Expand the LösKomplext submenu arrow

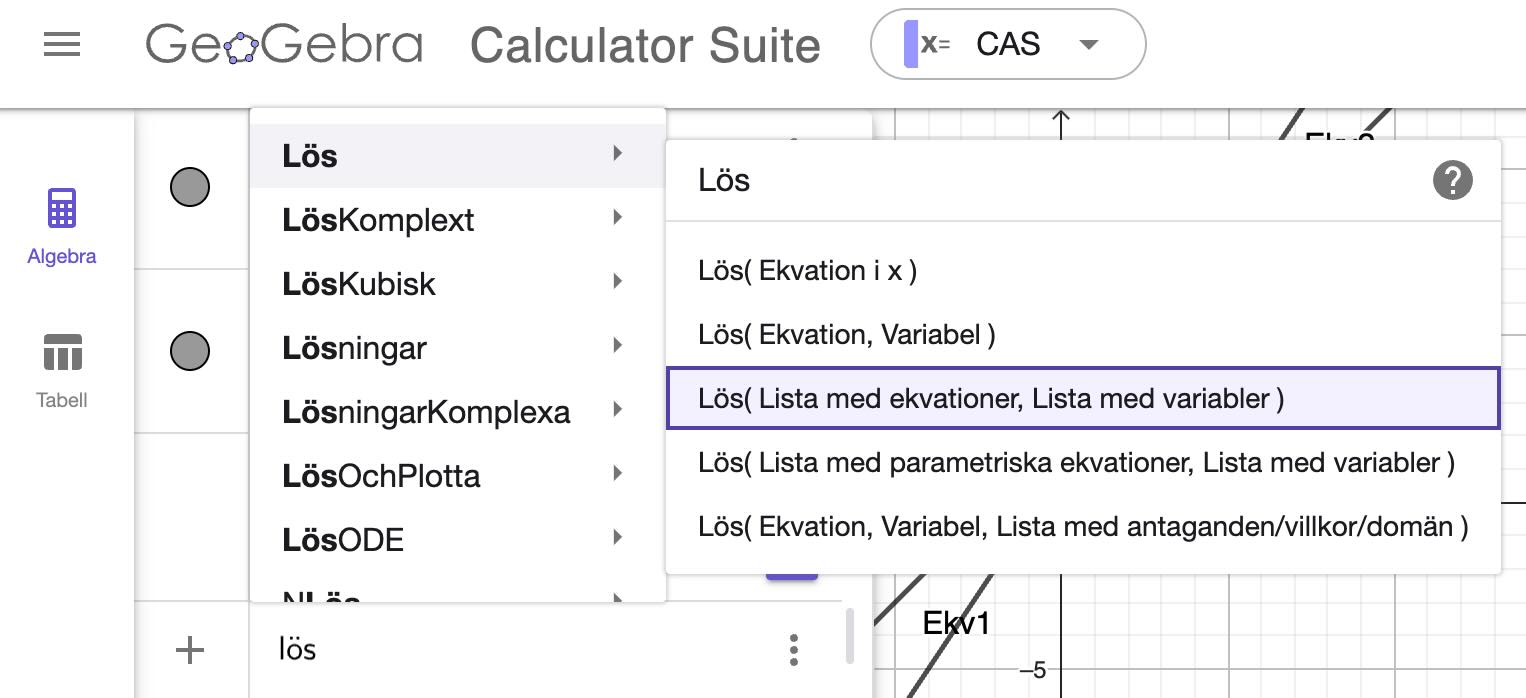pyautogui.click(x=617, y=219)
